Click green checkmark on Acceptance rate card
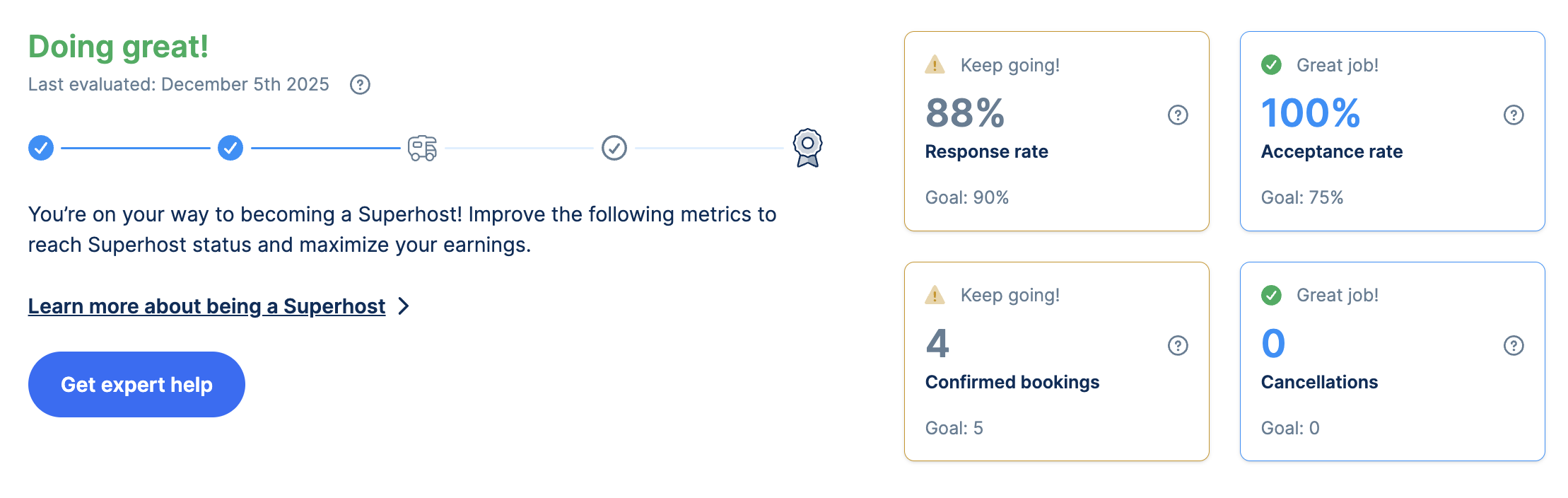Image resolution: width=1568 pixels, height=498 pixels. pos(1271,65)
